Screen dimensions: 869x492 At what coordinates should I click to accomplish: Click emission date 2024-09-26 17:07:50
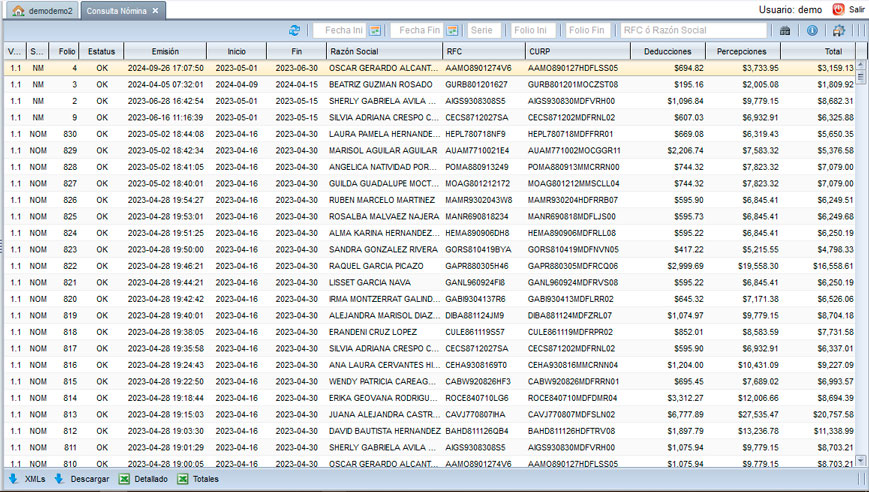tap(166, 68)
